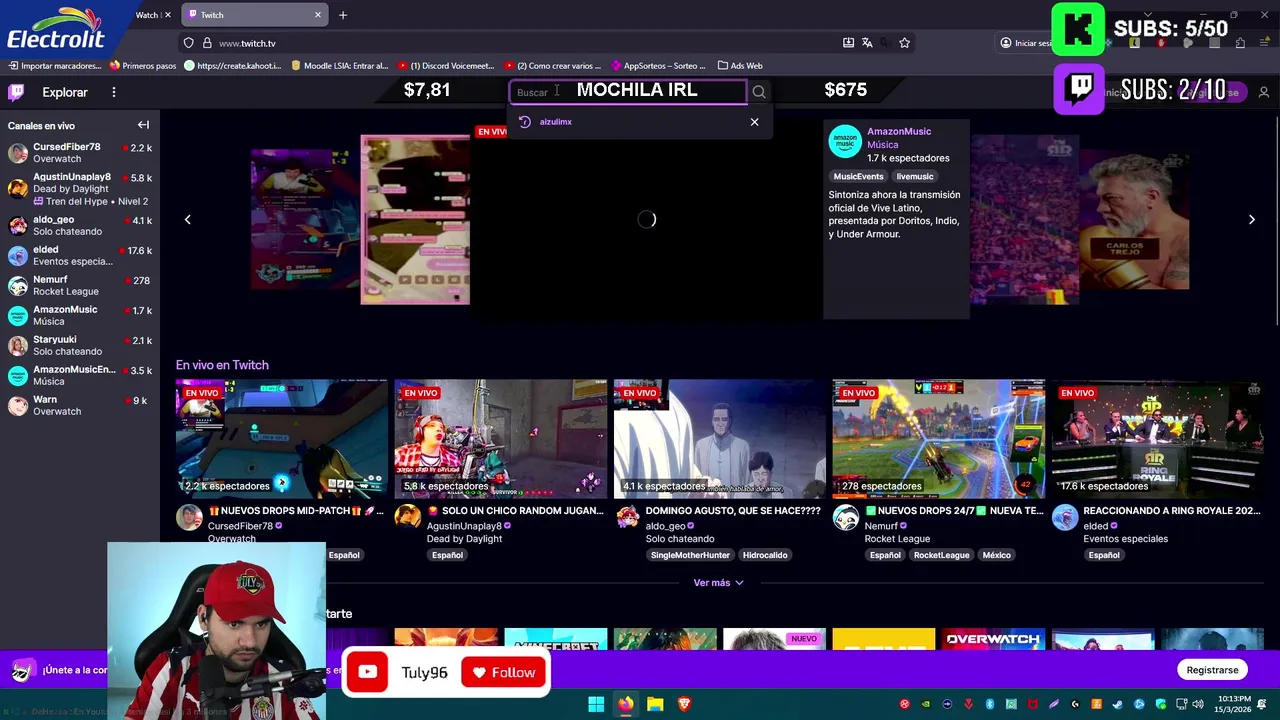Launch Brave browser from taskbar
Viewport: 1280px width, 720px height.
(684, 704)
